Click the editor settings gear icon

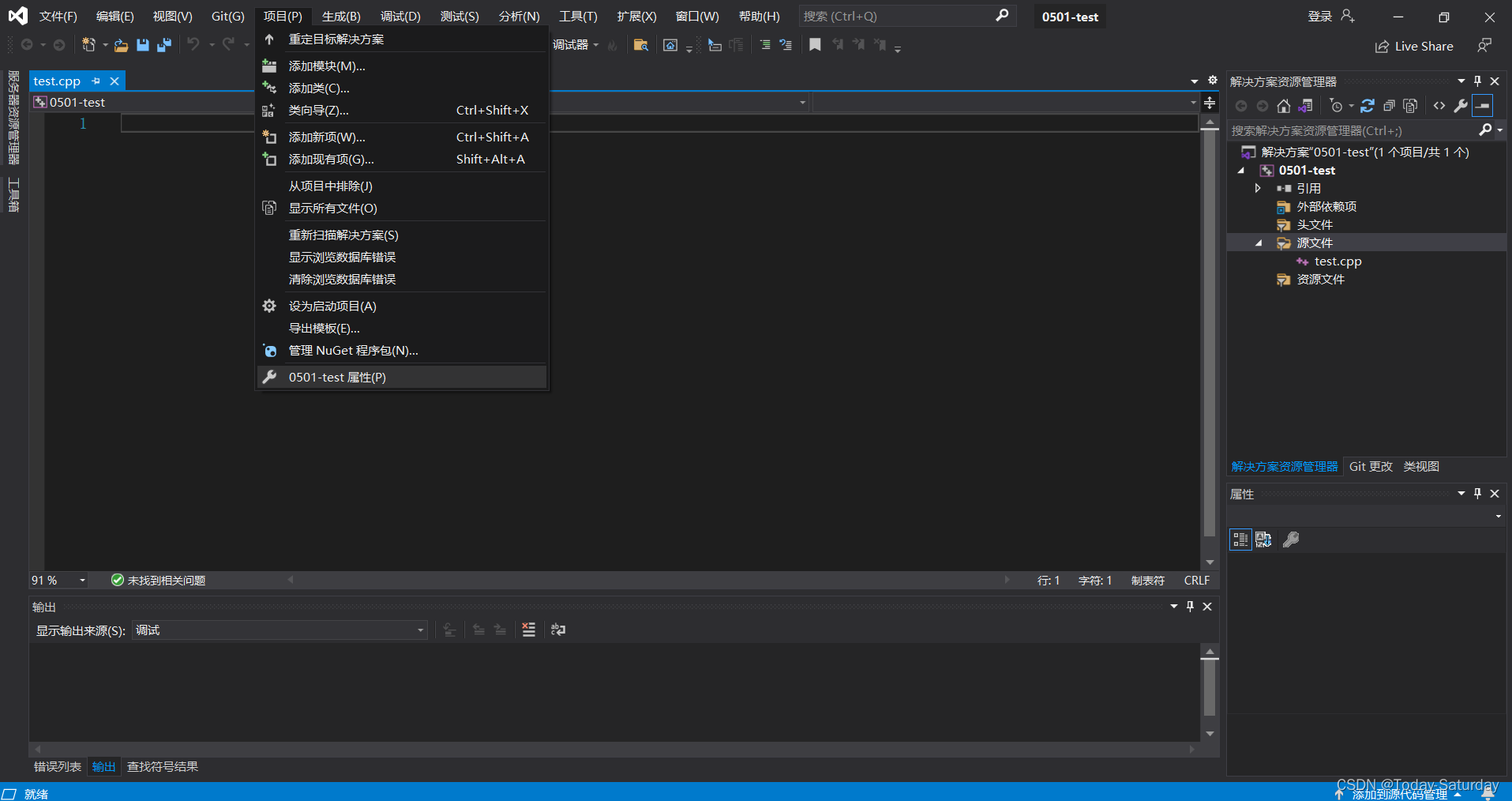(x=1213, y=81)
